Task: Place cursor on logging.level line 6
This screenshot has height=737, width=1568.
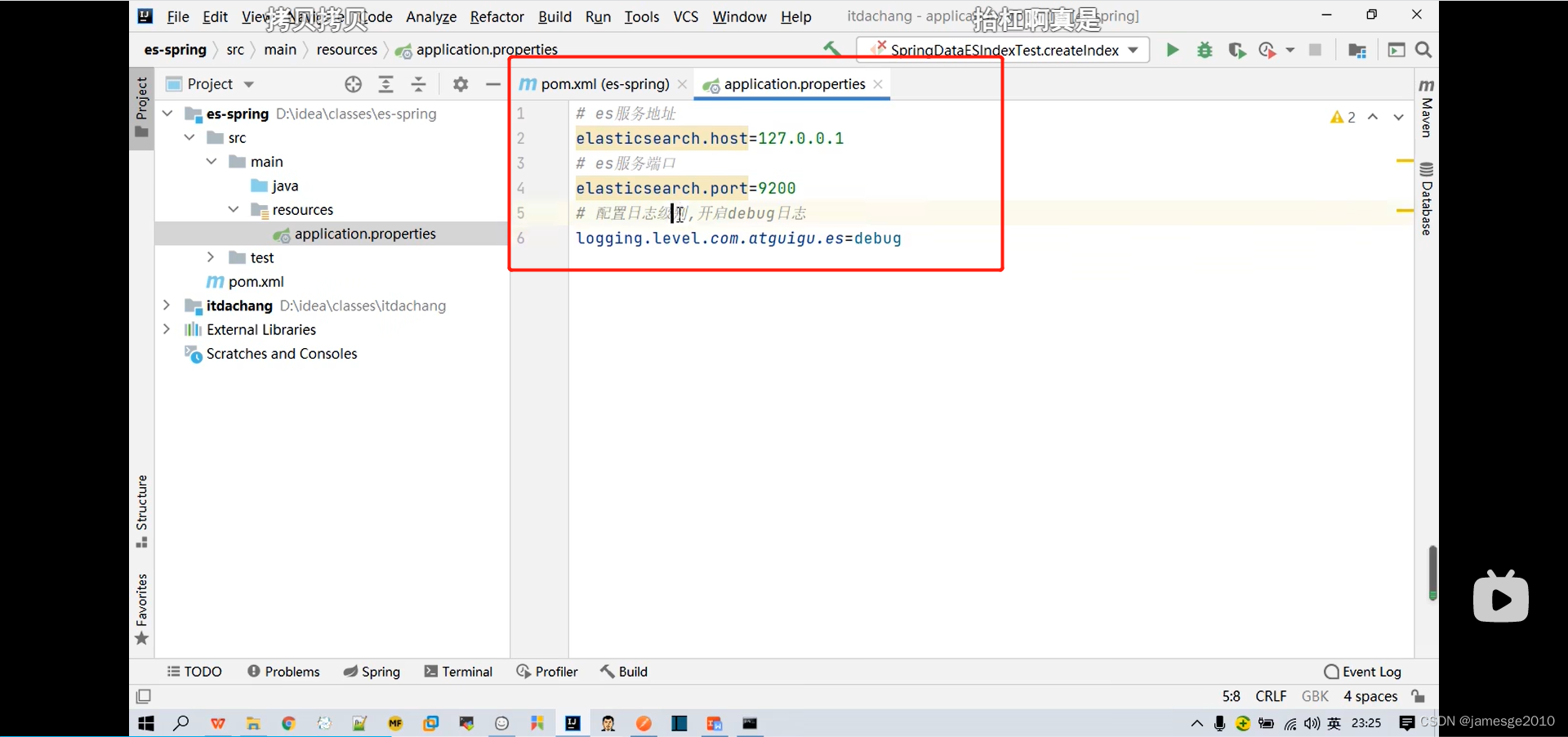Action: tap(738, 239)
